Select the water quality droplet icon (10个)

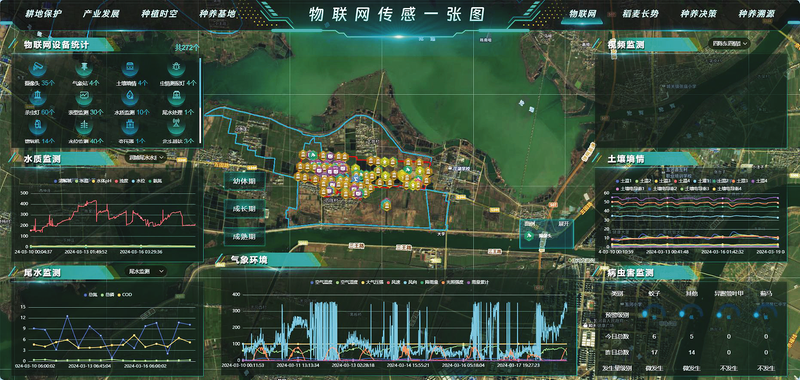[131, 96]
